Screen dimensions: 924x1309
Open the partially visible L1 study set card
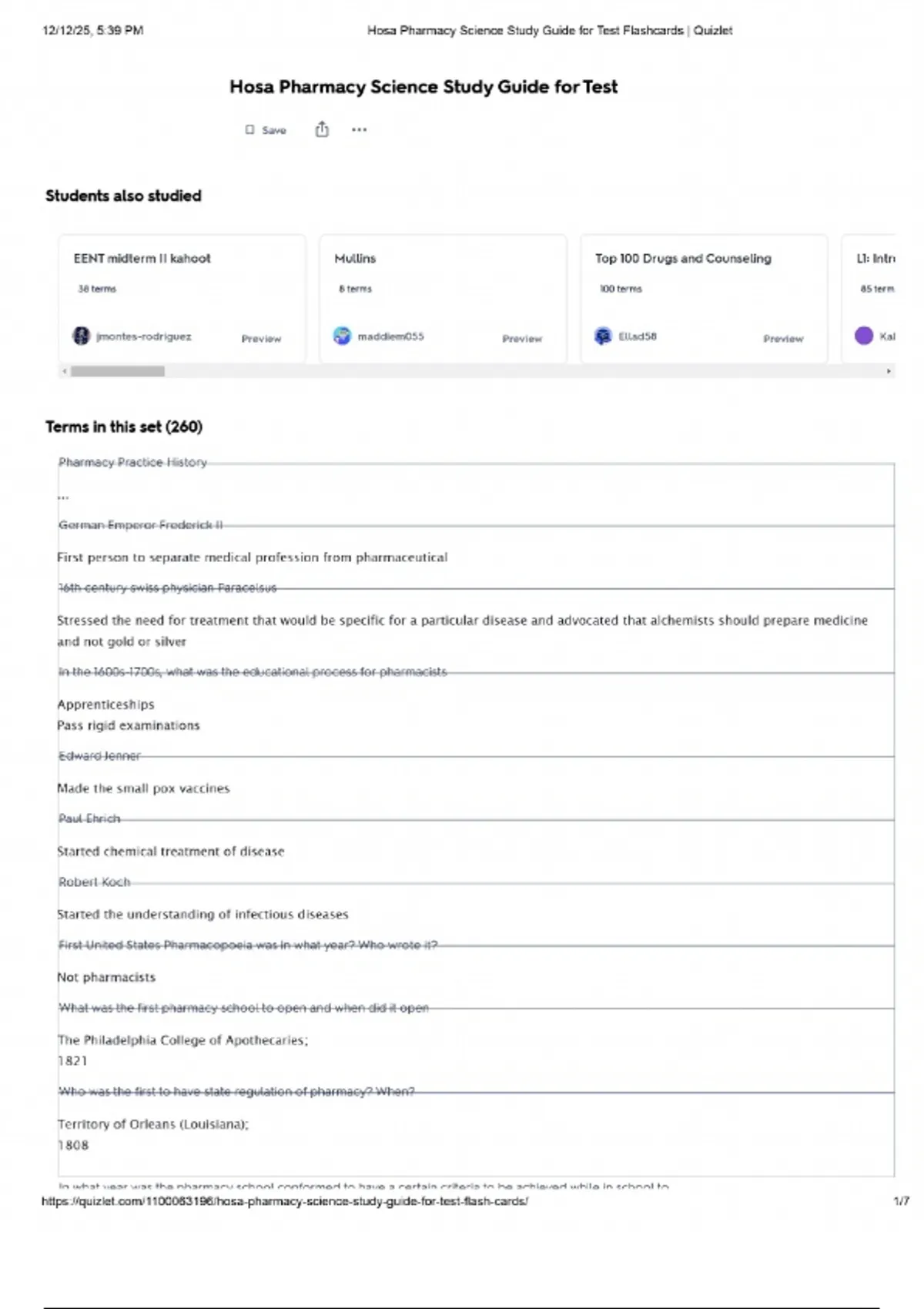(x=875, y=259)
